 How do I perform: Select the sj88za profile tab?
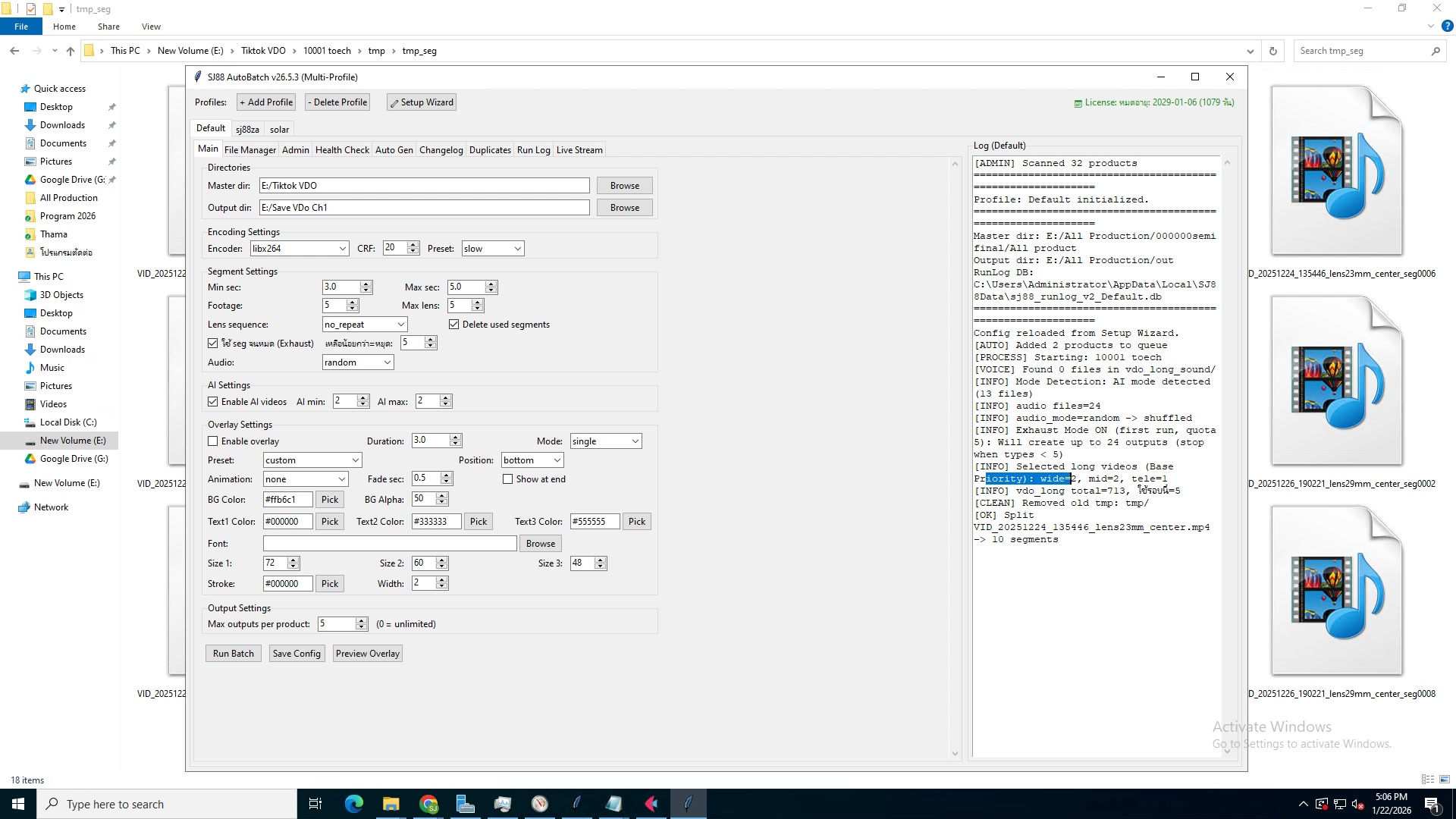point(247,130)
